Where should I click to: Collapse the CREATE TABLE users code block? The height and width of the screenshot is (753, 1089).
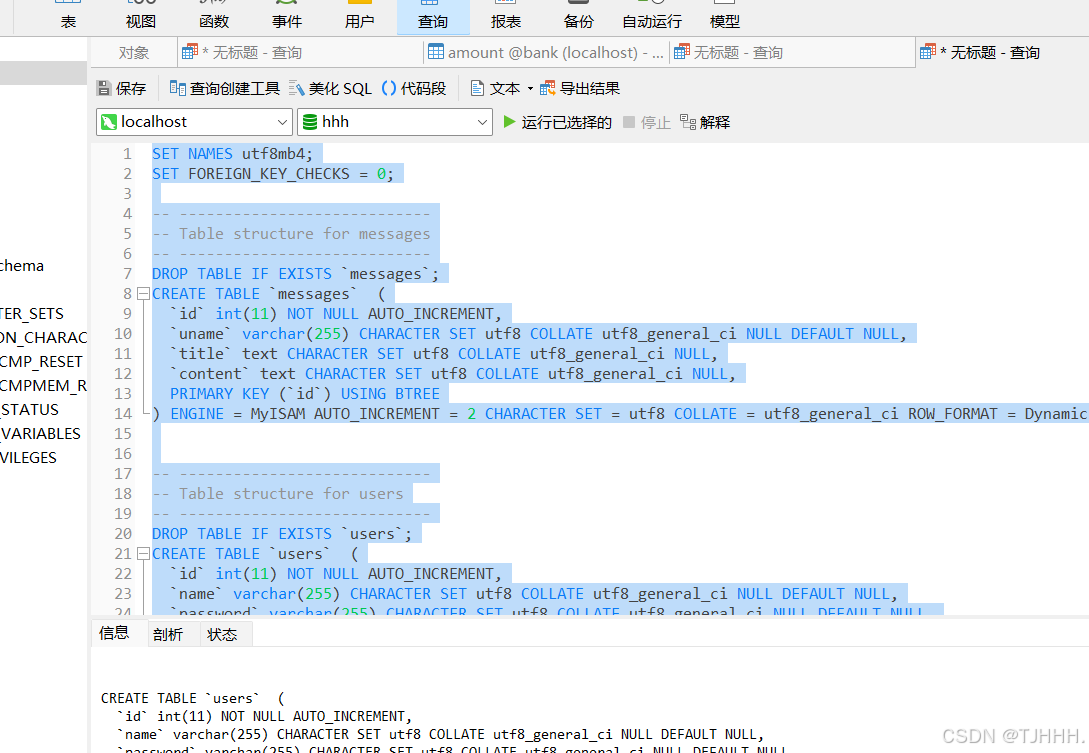[143, 553]
